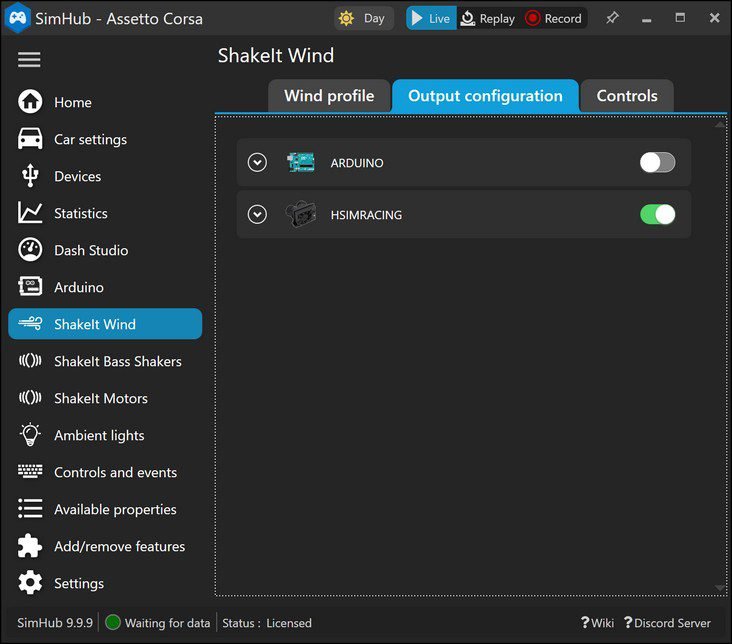
Task: Click the Add/remove features puzzle icon
Action: point(30,546)
